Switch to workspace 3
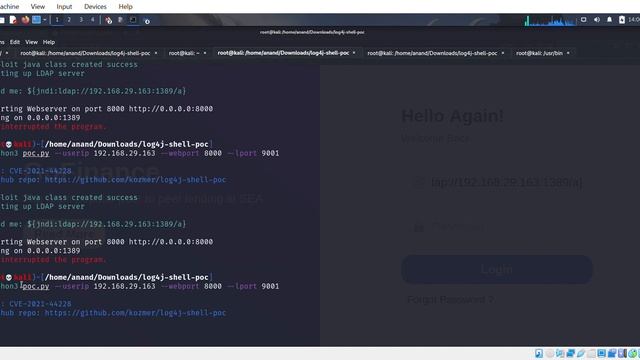Viewport: 640px width, 360px height. pyautogui.click(x=81, y=20)
